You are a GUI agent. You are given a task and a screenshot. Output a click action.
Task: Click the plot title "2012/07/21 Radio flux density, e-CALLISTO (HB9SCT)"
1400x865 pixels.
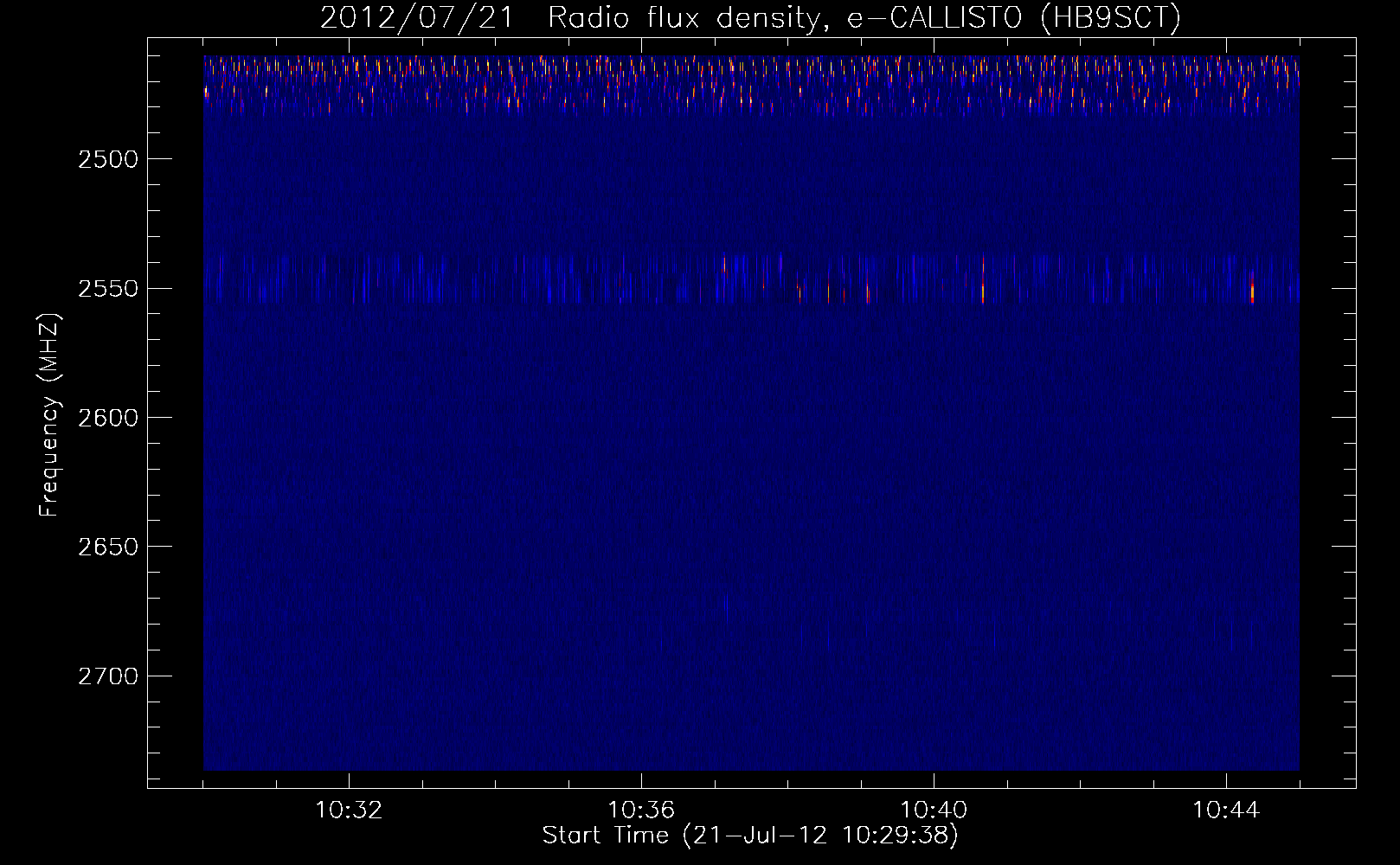[x=750, y=17]
